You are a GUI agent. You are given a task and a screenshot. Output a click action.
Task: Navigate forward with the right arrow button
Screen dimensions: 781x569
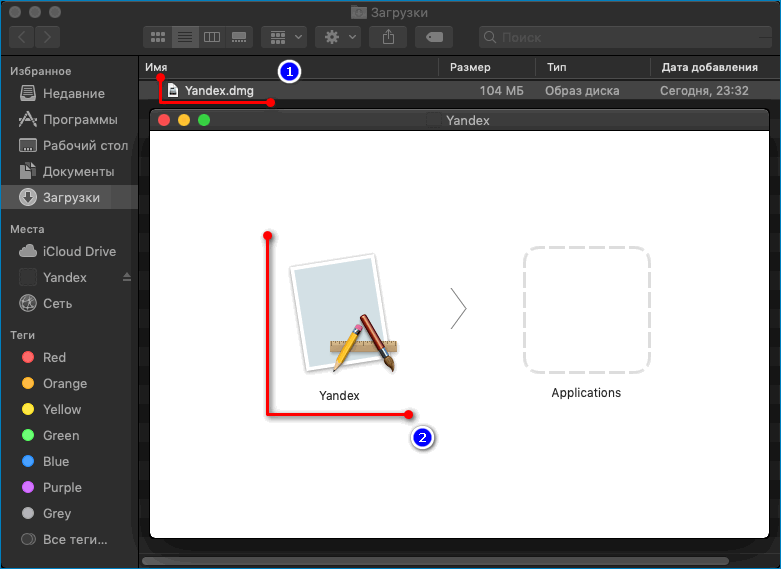pyautogui.click(x=47, y=37)
